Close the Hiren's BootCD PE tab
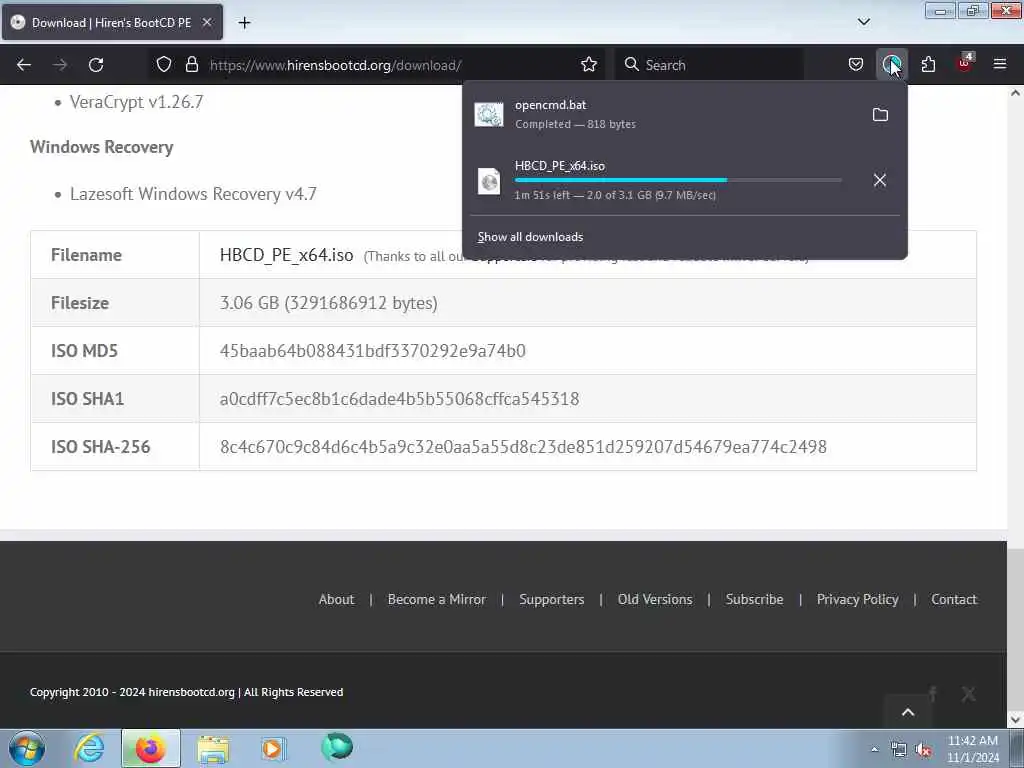 point(207,22)
